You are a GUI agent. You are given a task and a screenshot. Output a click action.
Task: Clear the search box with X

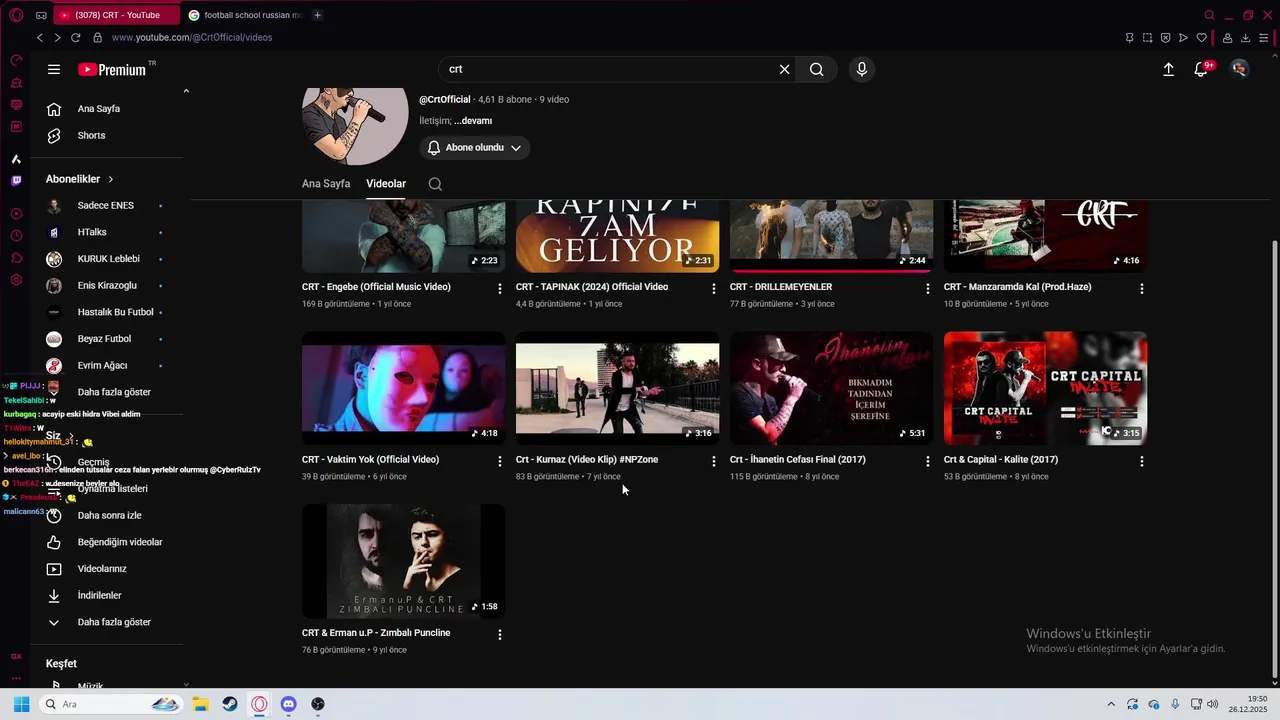(x=784, y=69)
